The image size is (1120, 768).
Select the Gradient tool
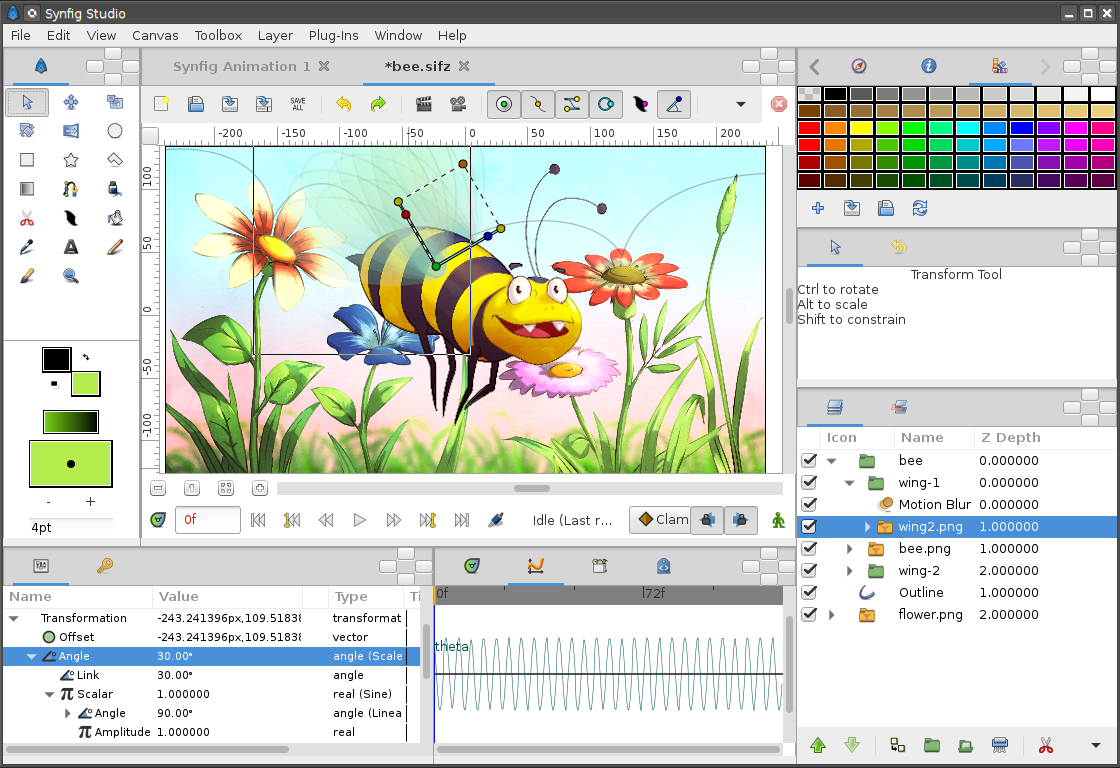[27, 188]
